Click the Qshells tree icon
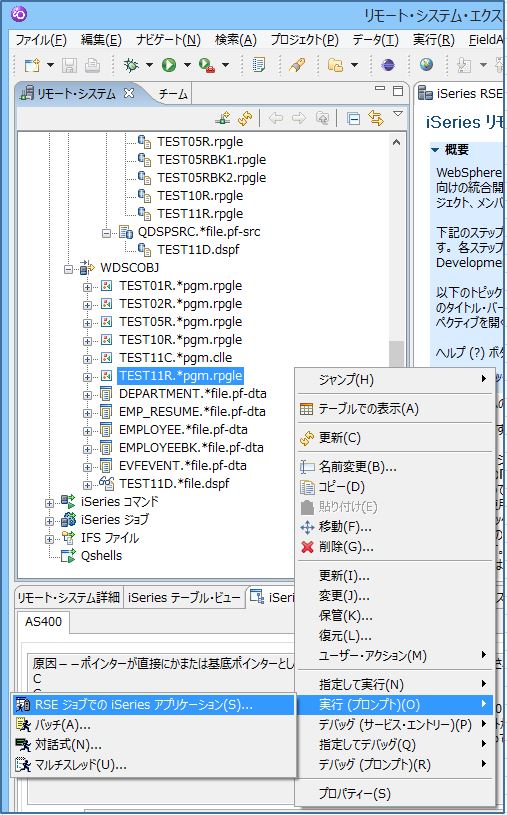507x815 pixels. click(68, 556)
